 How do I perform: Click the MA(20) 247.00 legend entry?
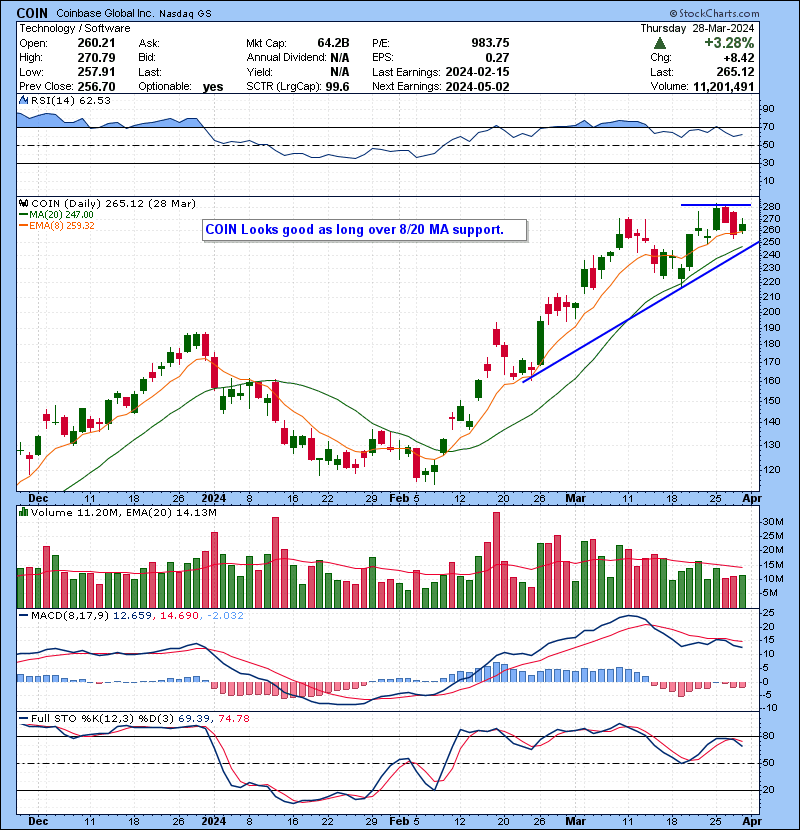tap(56, 214)
